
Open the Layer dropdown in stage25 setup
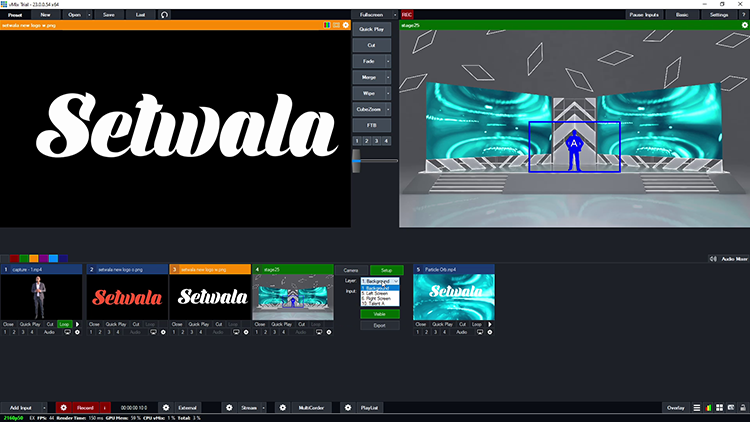tap(380, 282)
